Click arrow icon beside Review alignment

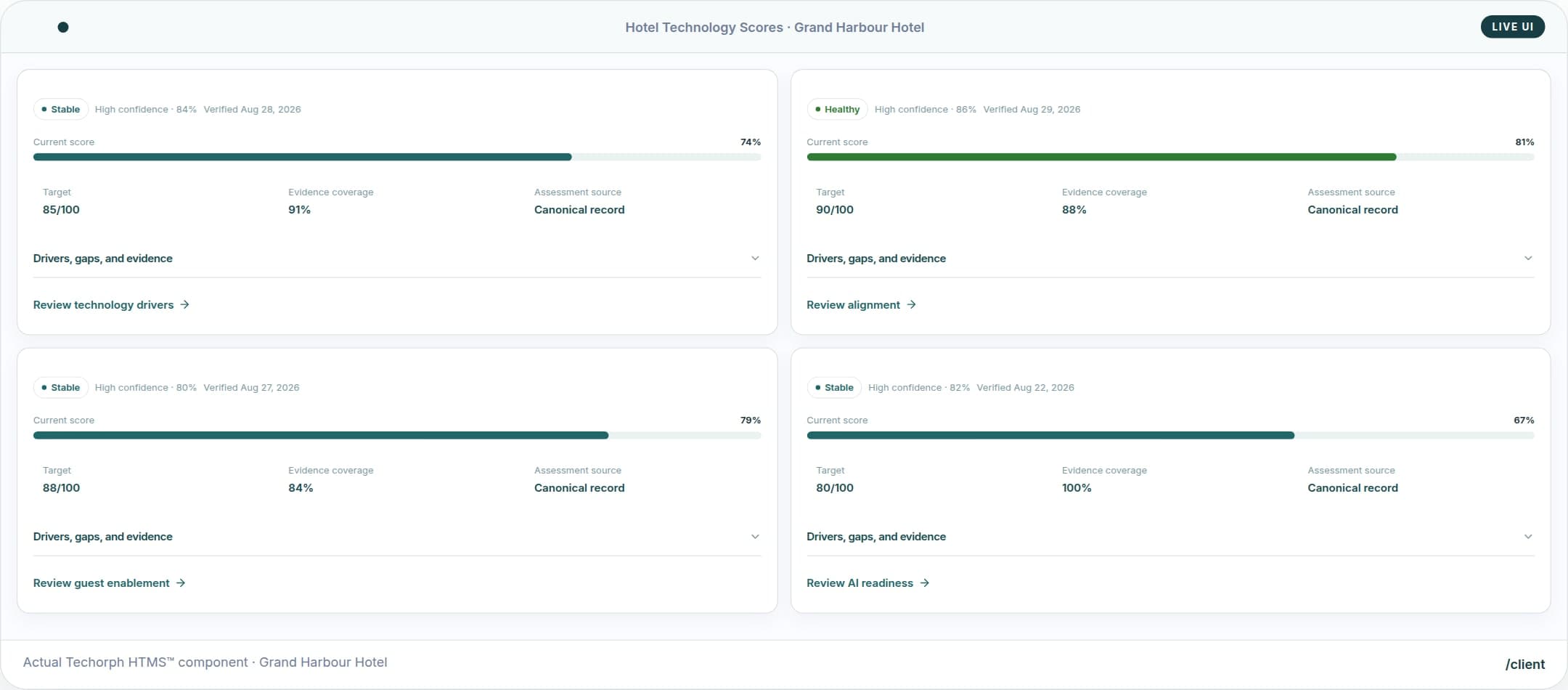(x=911, y=305)
